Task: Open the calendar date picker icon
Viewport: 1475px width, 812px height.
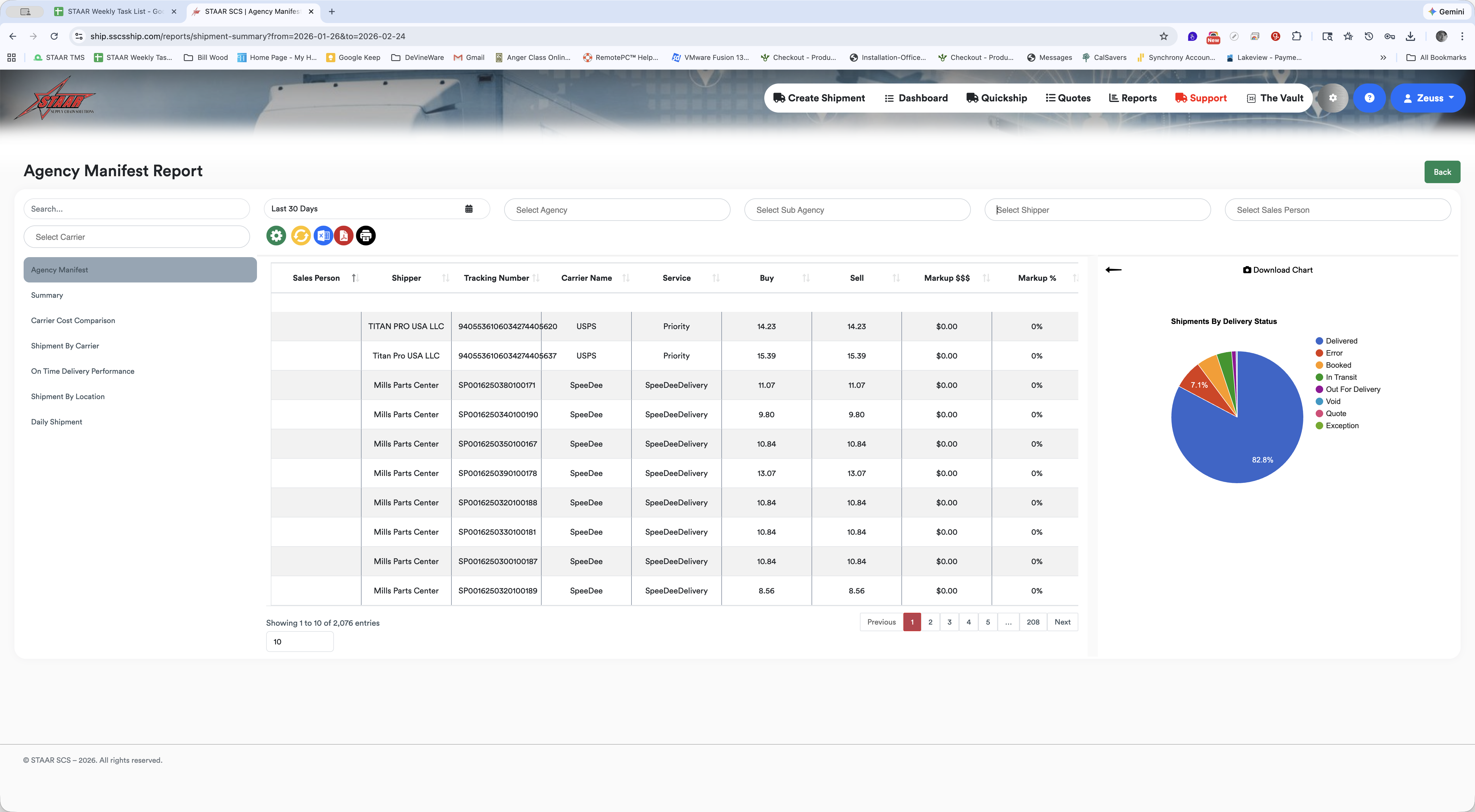Action: (469, 209)
